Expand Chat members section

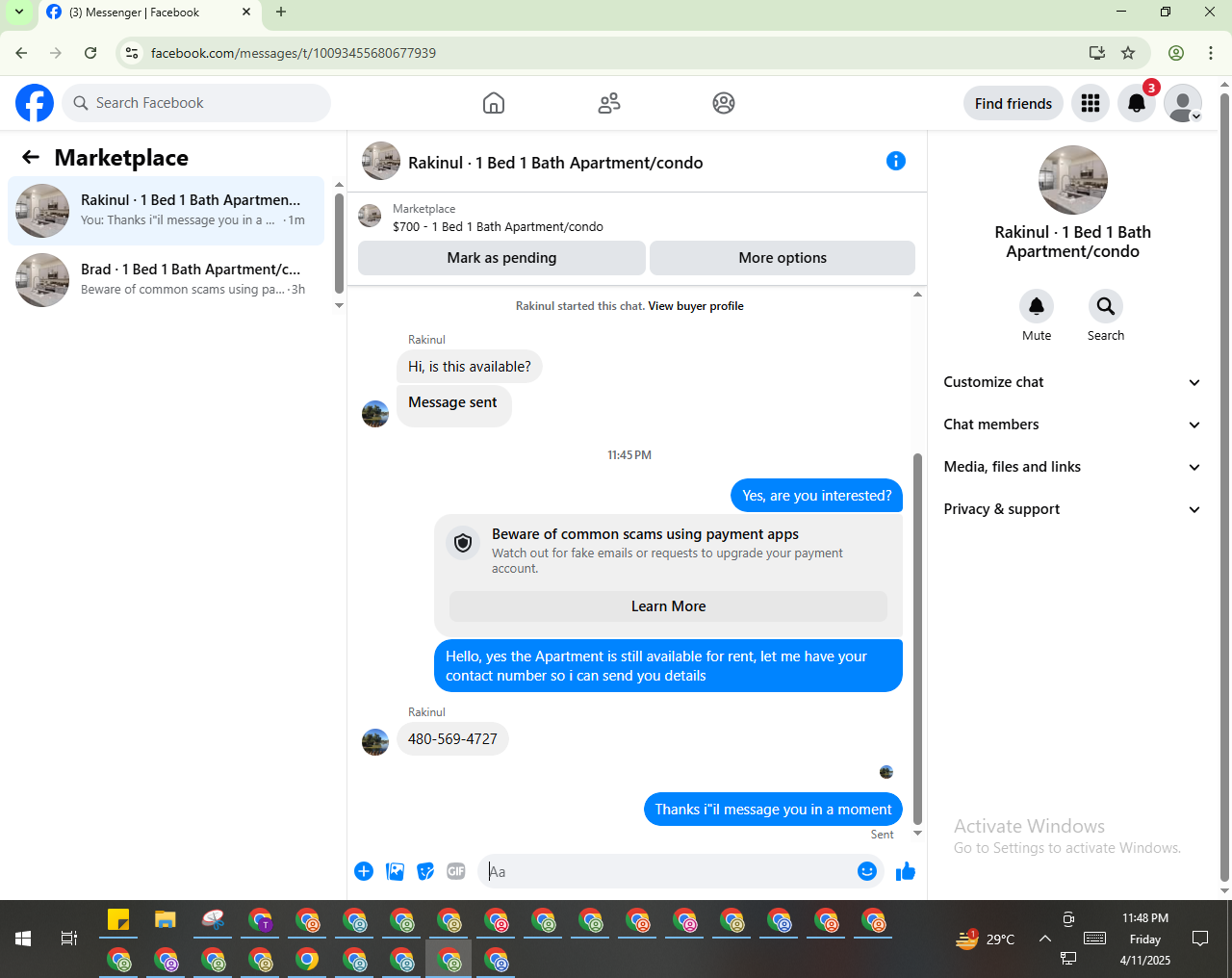(x=1072, y=425)
